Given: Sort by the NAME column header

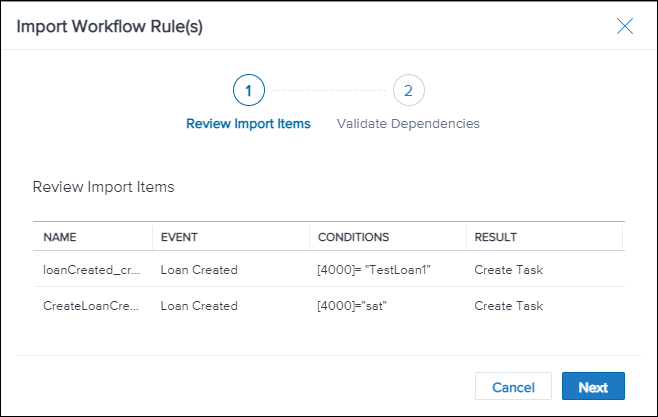Looking at the screenshot, I should 60,237.
